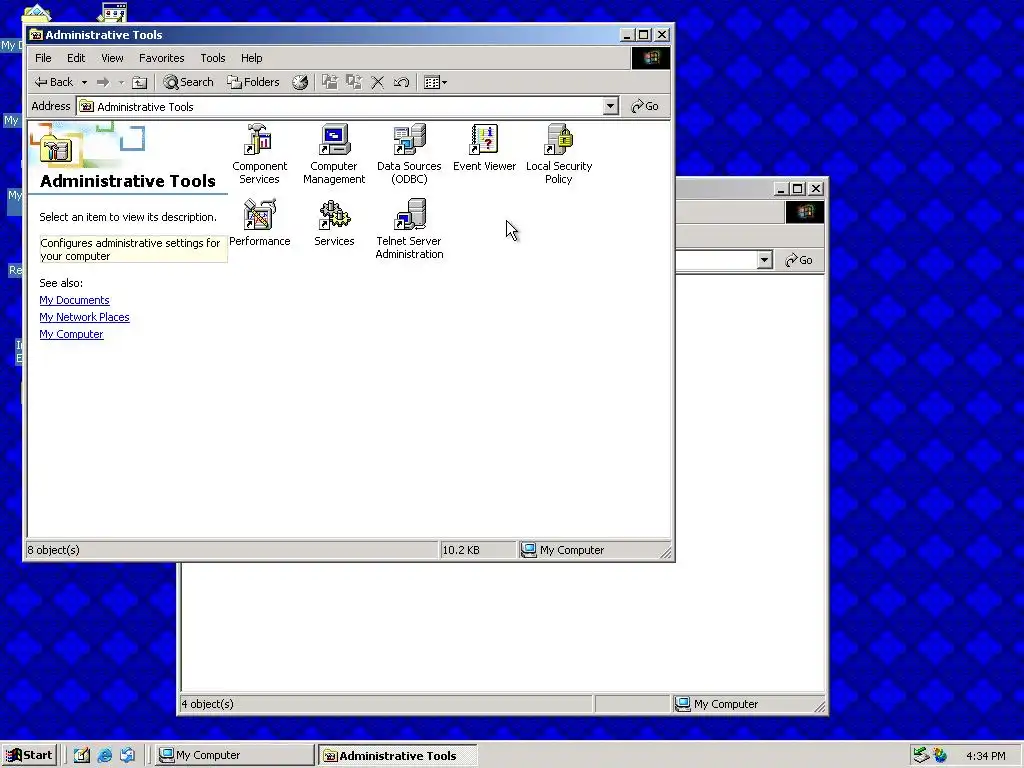This screenshot has width=1024, height=768.
Task: Close the background My Computer window
Action: click(x=816, y=189)
